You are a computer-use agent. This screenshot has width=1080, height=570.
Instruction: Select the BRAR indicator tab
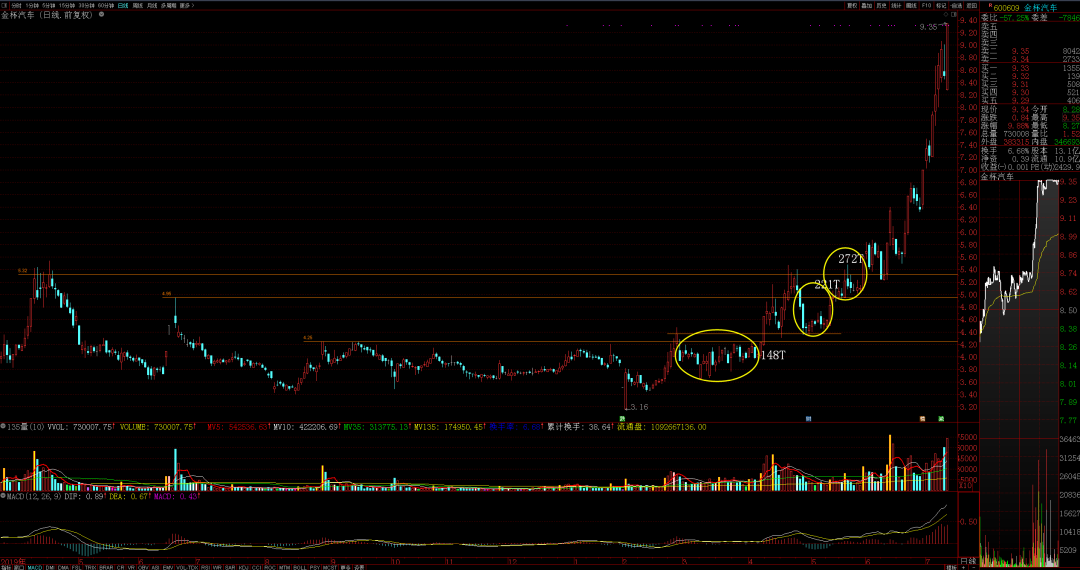click(106, 567)
